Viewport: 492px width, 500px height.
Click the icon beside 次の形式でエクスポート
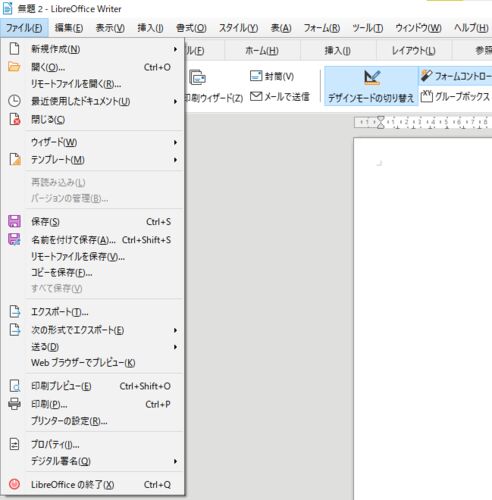coord(14,330)
